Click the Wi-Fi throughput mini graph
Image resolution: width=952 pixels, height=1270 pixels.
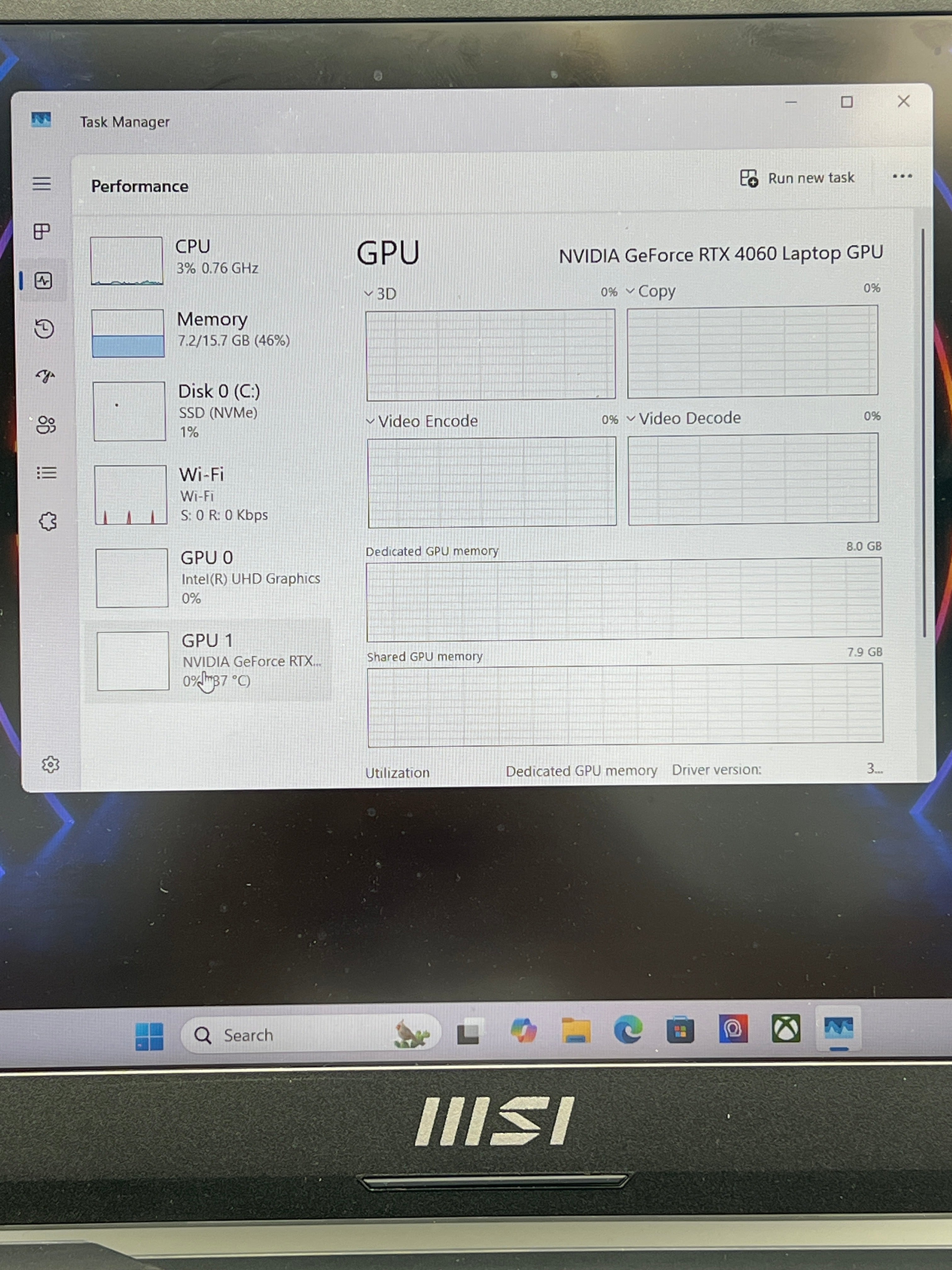tap(130, 495)
